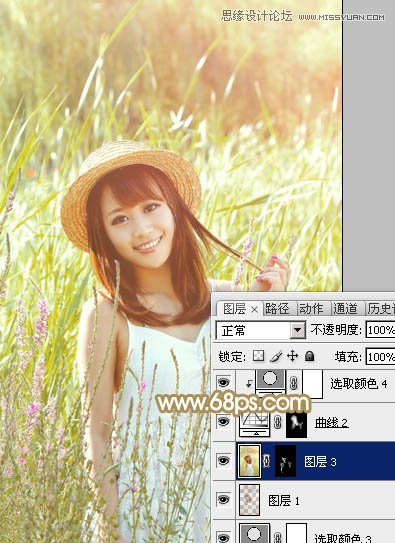Select layer named 曲线 2
Viewport: 395px width, 543px height.
tap(331, 423)
